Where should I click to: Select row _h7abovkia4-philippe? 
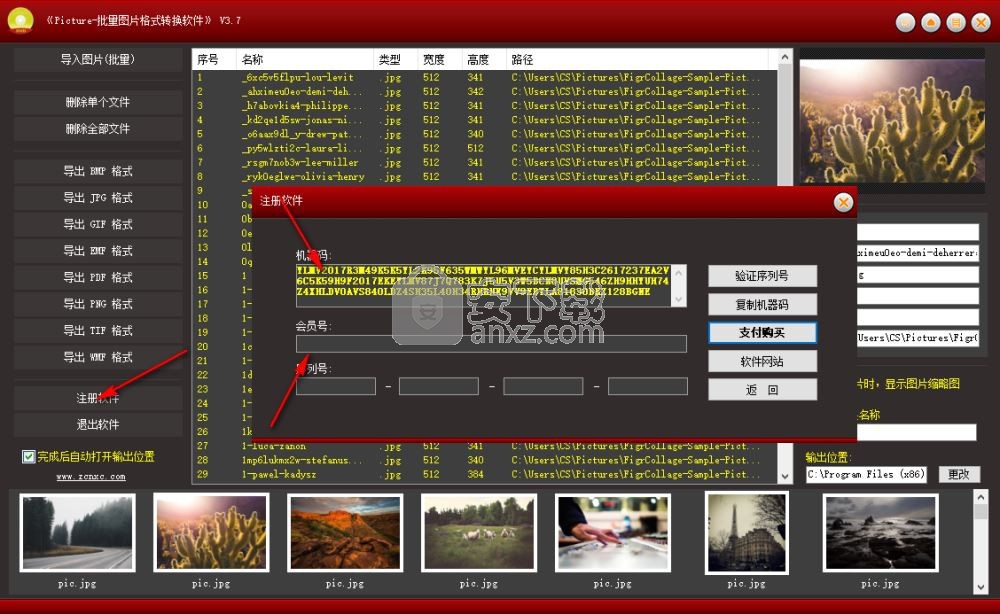[x=485, y=106]
